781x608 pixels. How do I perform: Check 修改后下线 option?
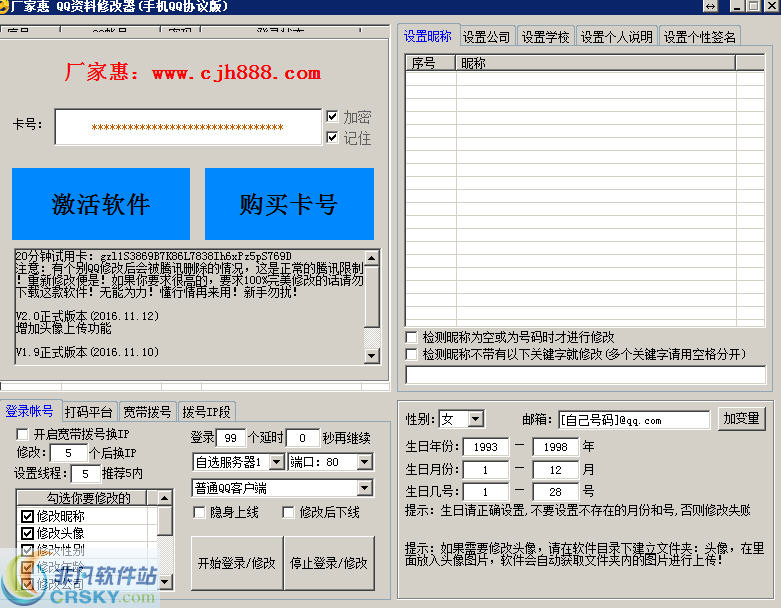[288, 512]
